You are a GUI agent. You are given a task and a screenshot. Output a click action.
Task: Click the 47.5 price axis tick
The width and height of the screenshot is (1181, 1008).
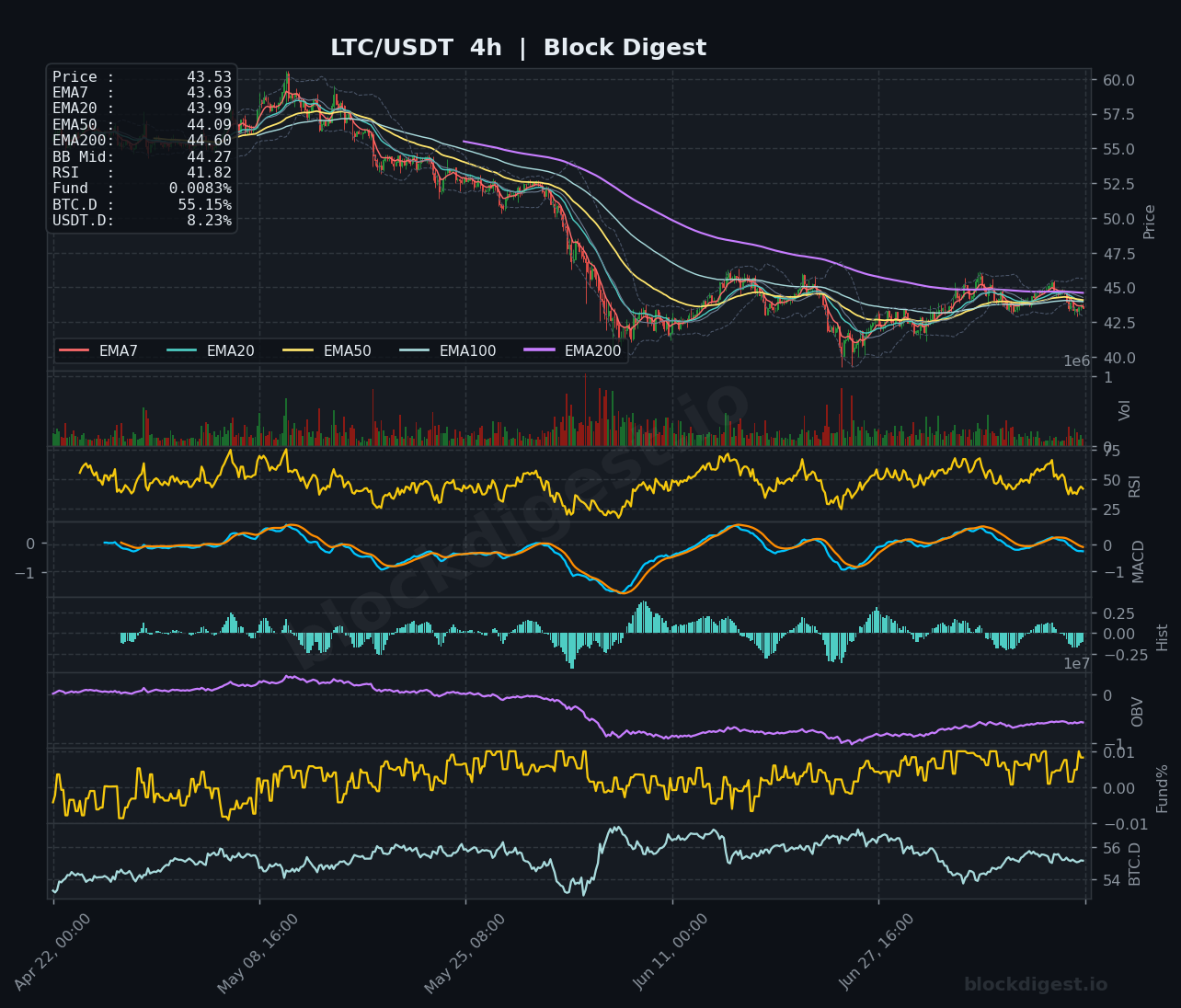pyautogui.click(x=1118, y=255)
